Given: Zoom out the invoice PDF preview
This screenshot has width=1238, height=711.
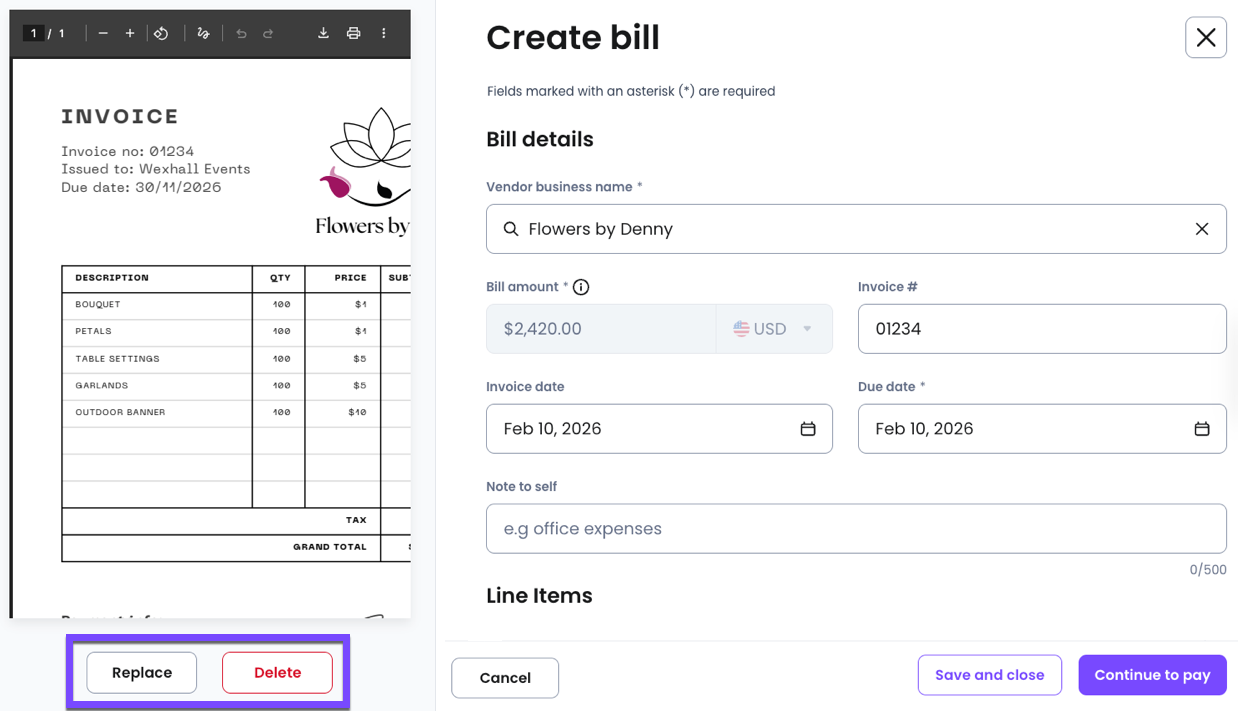Looking at the screenshot, I should [x=103, y=33].
